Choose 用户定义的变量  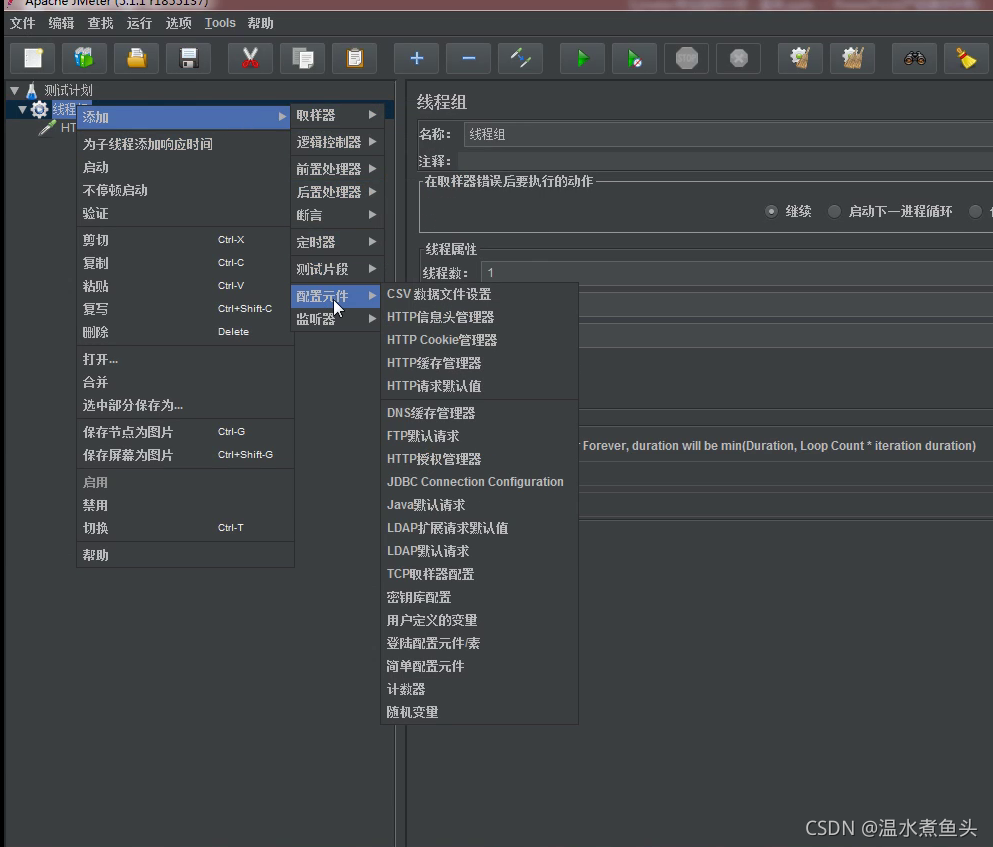pos(479,620)
